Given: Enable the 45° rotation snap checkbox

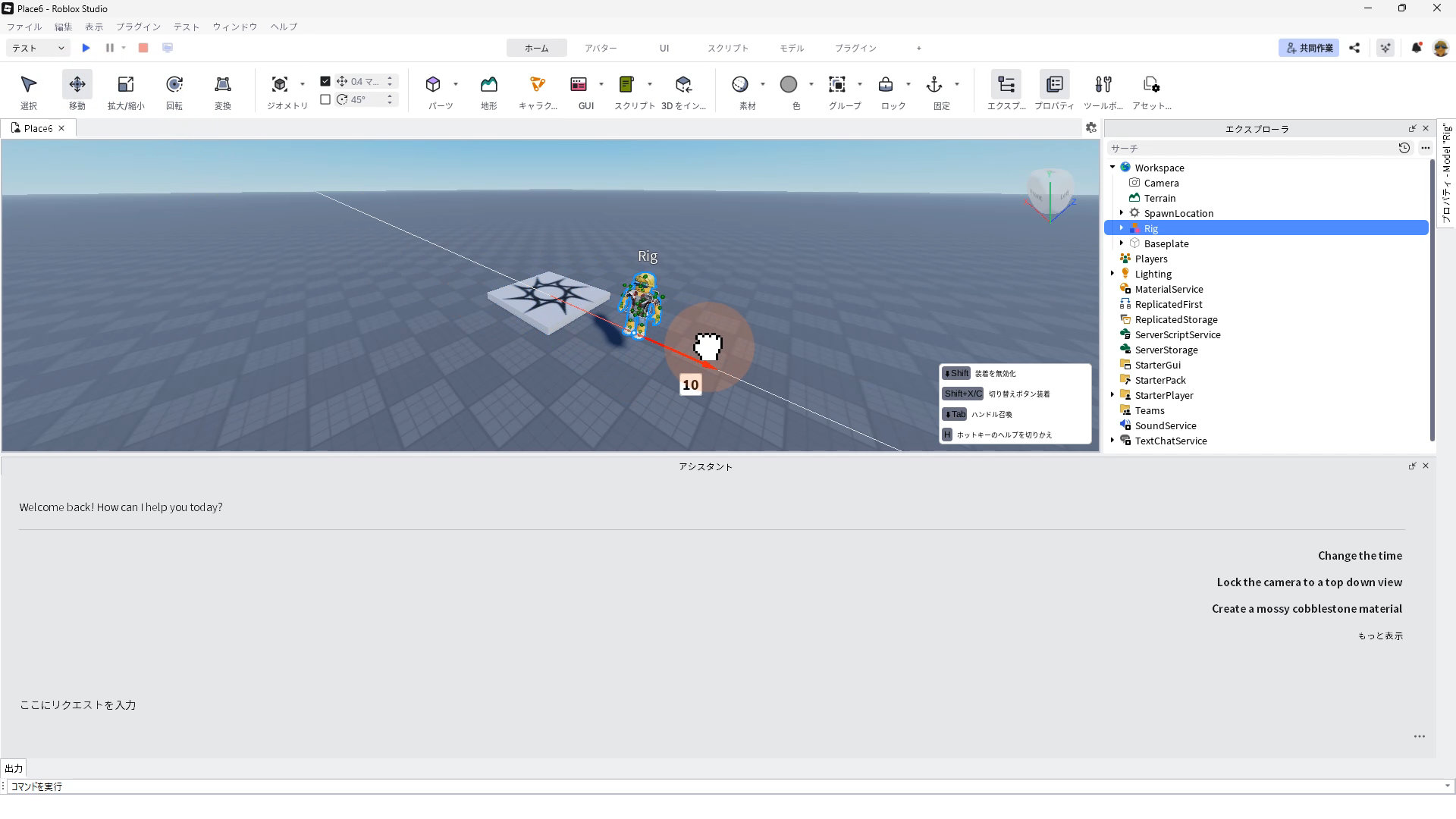Looking at the screenshot, I should click(x=325, y=99).
